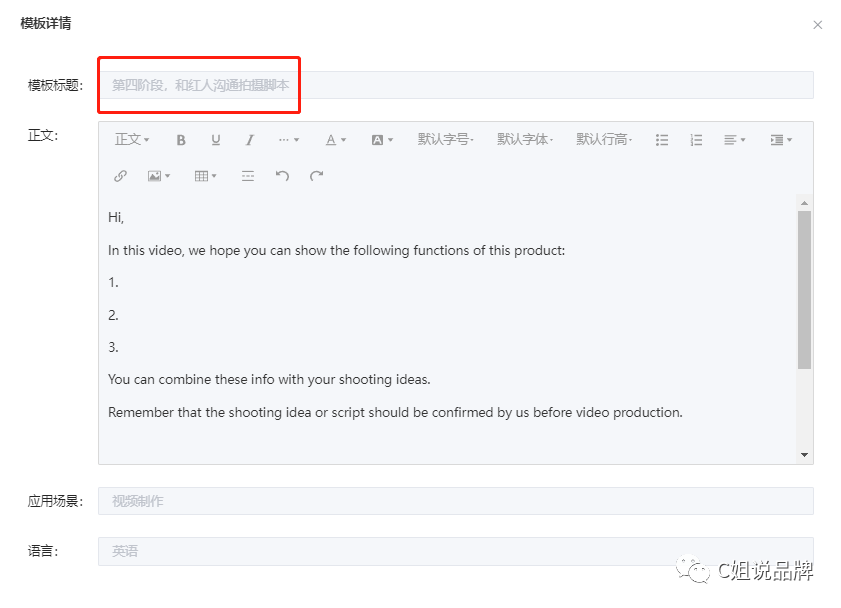
Task: Place cursor on list line '3.'
Action: (113, 347)
